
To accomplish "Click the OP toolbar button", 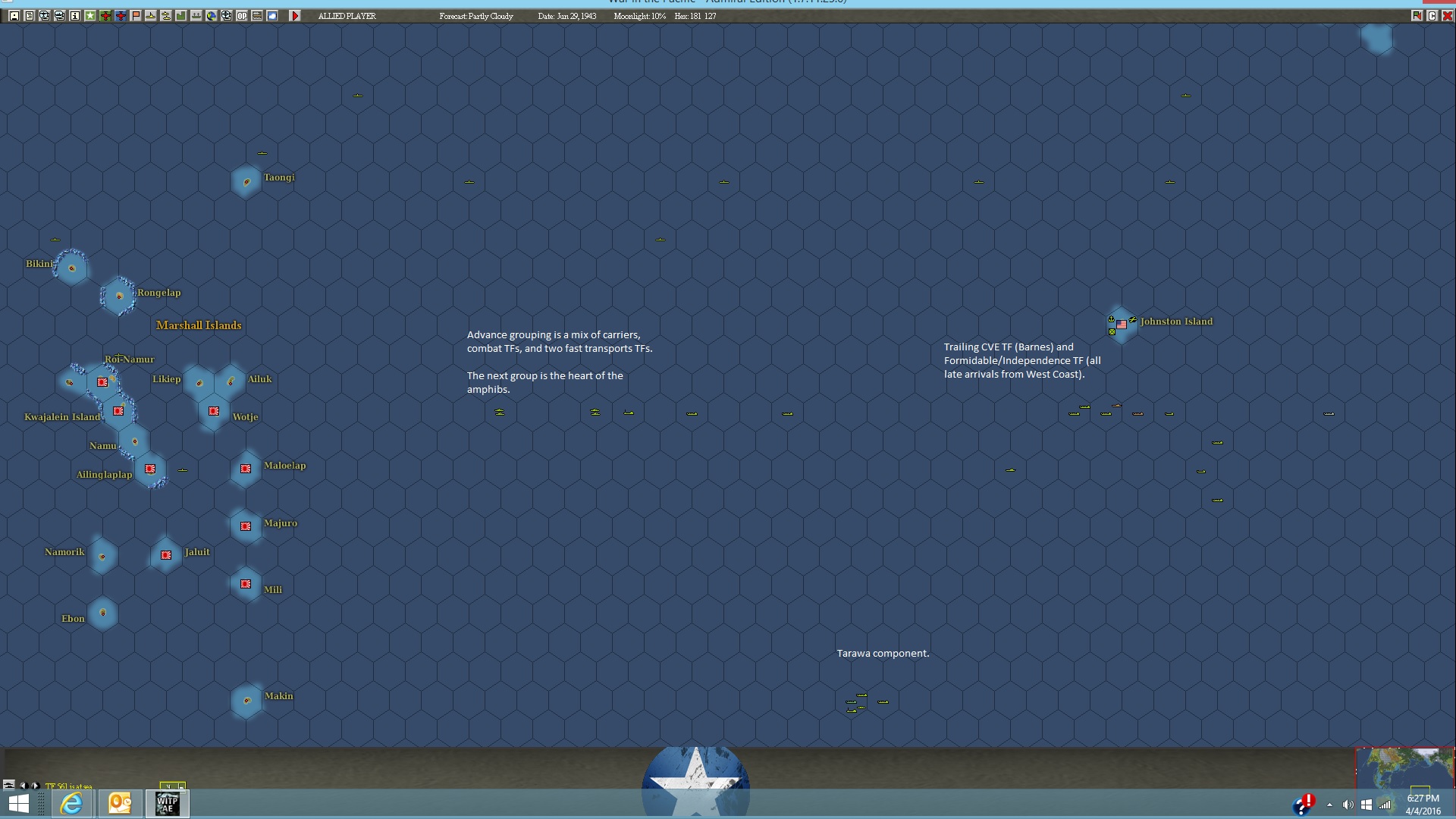I will [x=242, y=16].
